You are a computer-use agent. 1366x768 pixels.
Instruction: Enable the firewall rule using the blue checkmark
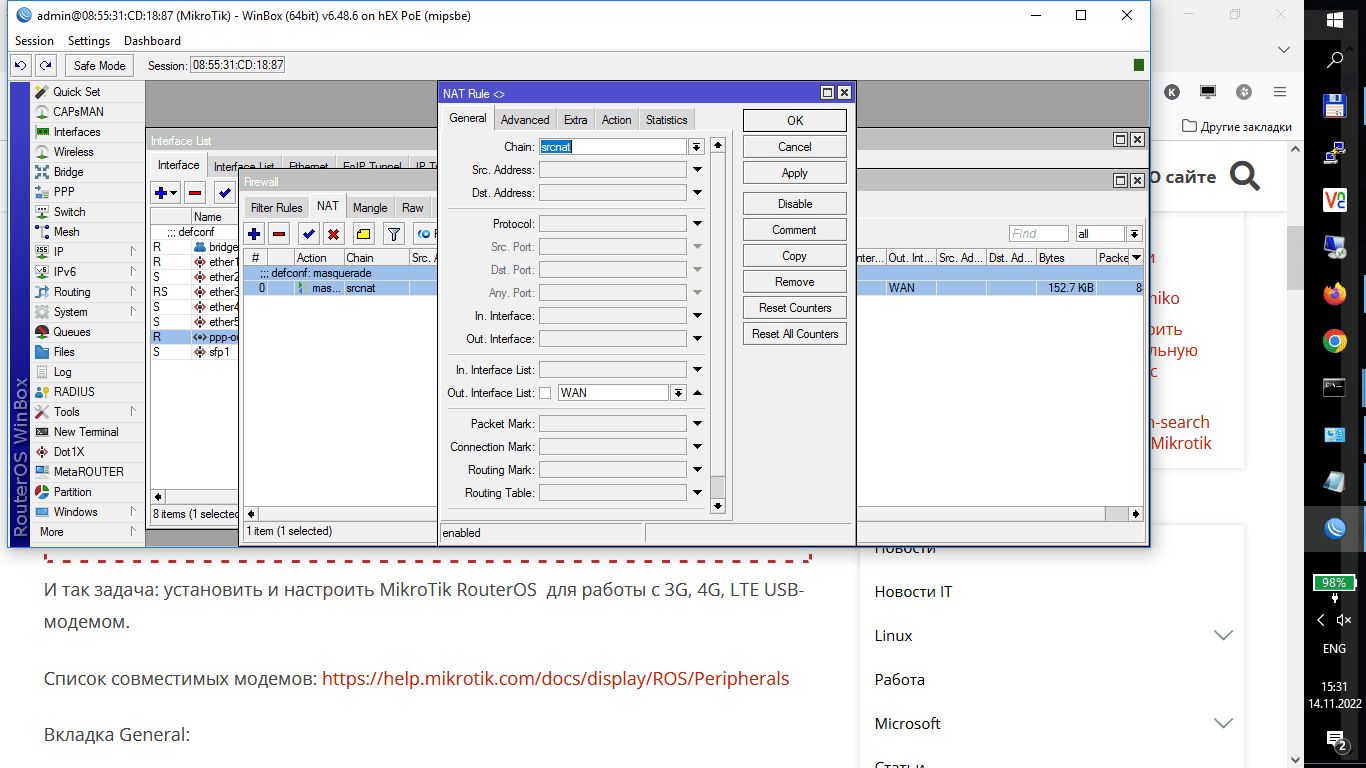pos(309,234)
